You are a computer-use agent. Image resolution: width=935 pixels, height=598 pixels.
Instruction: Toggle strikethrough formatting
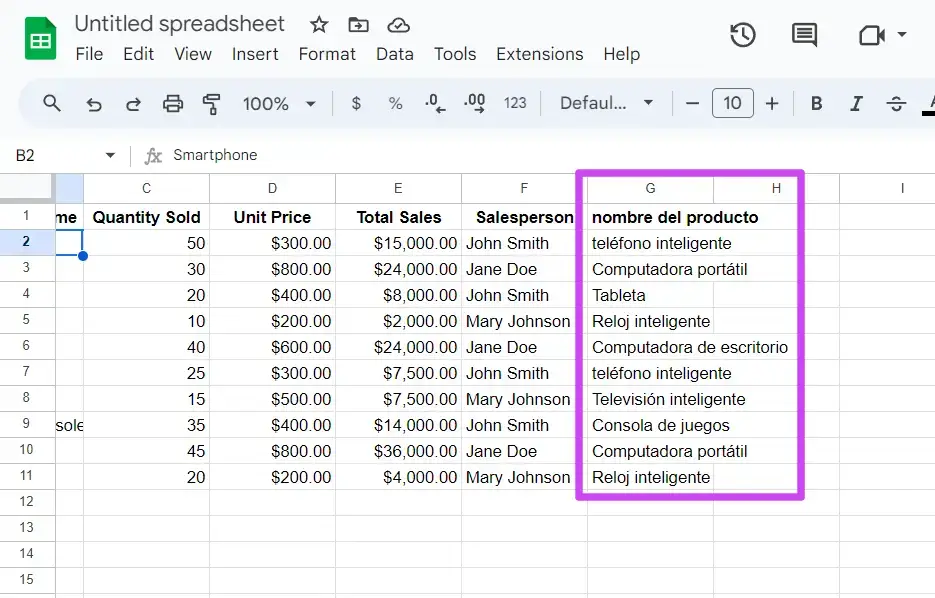(x=896, y=104)
